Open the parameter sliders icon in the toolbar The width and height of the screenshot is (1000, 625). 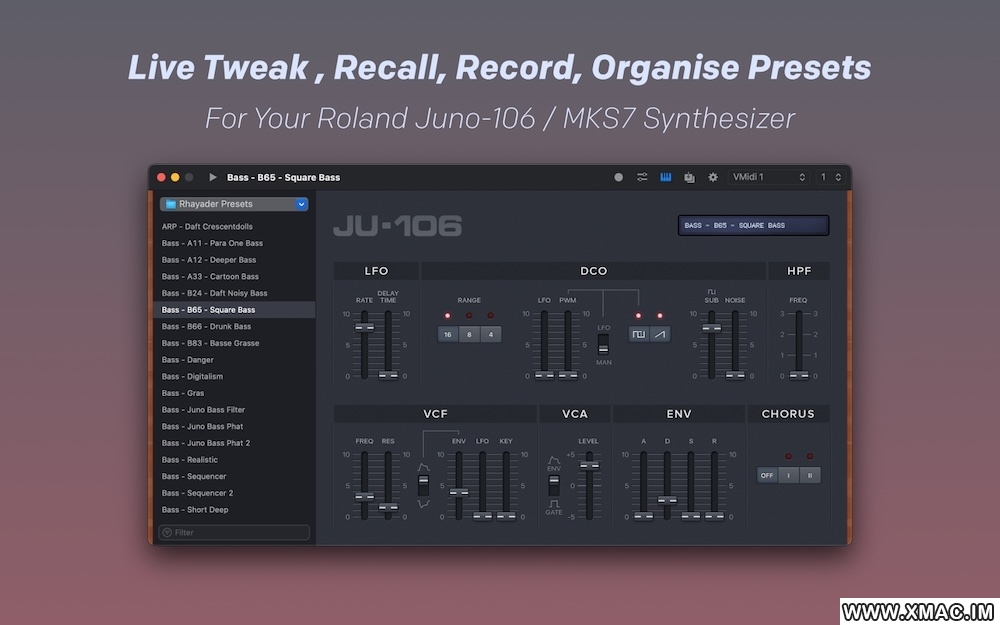tap(642, 177)
